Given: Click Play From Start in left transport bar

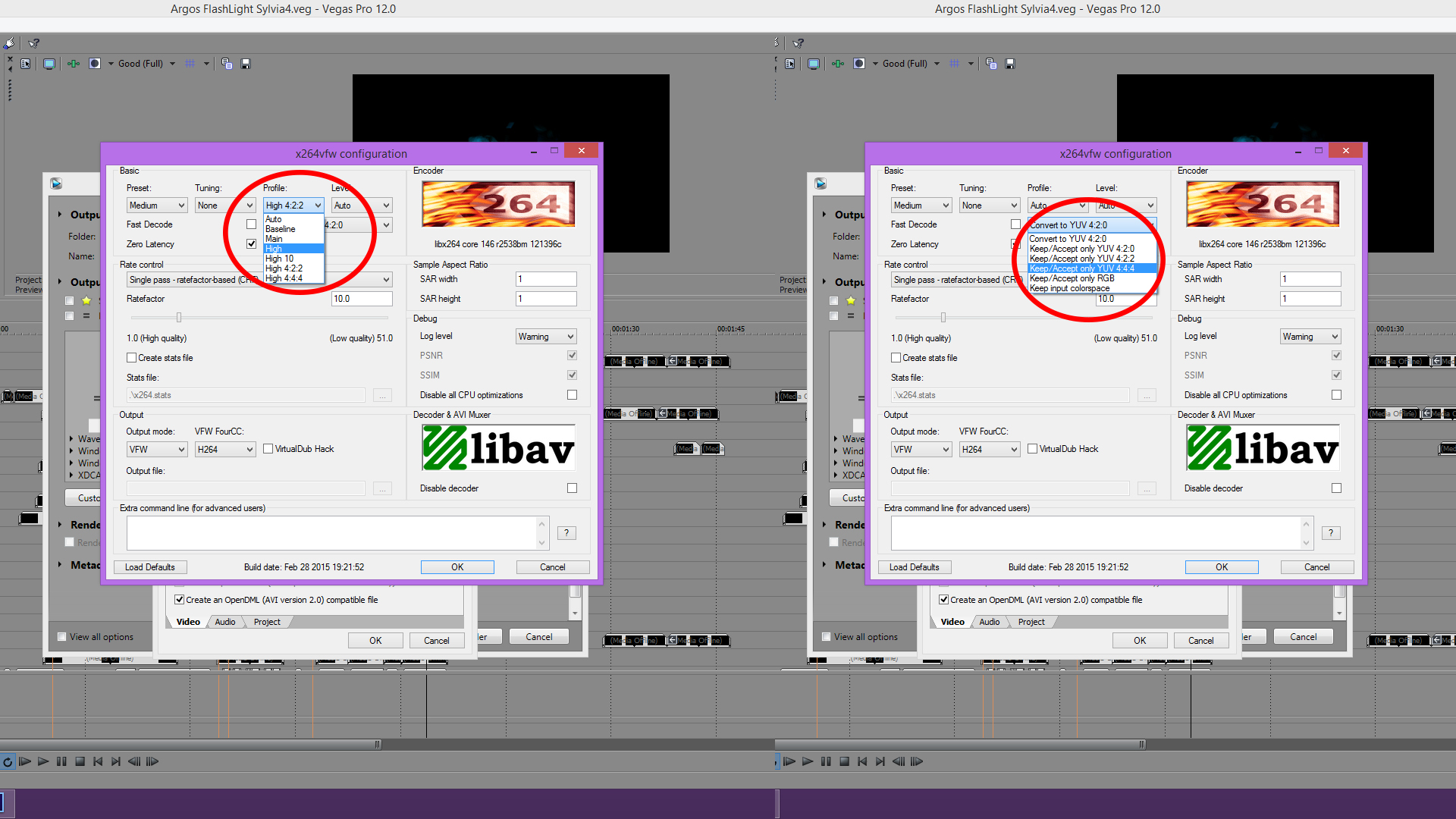Looking at the screenshot, I should coord(25,761).
